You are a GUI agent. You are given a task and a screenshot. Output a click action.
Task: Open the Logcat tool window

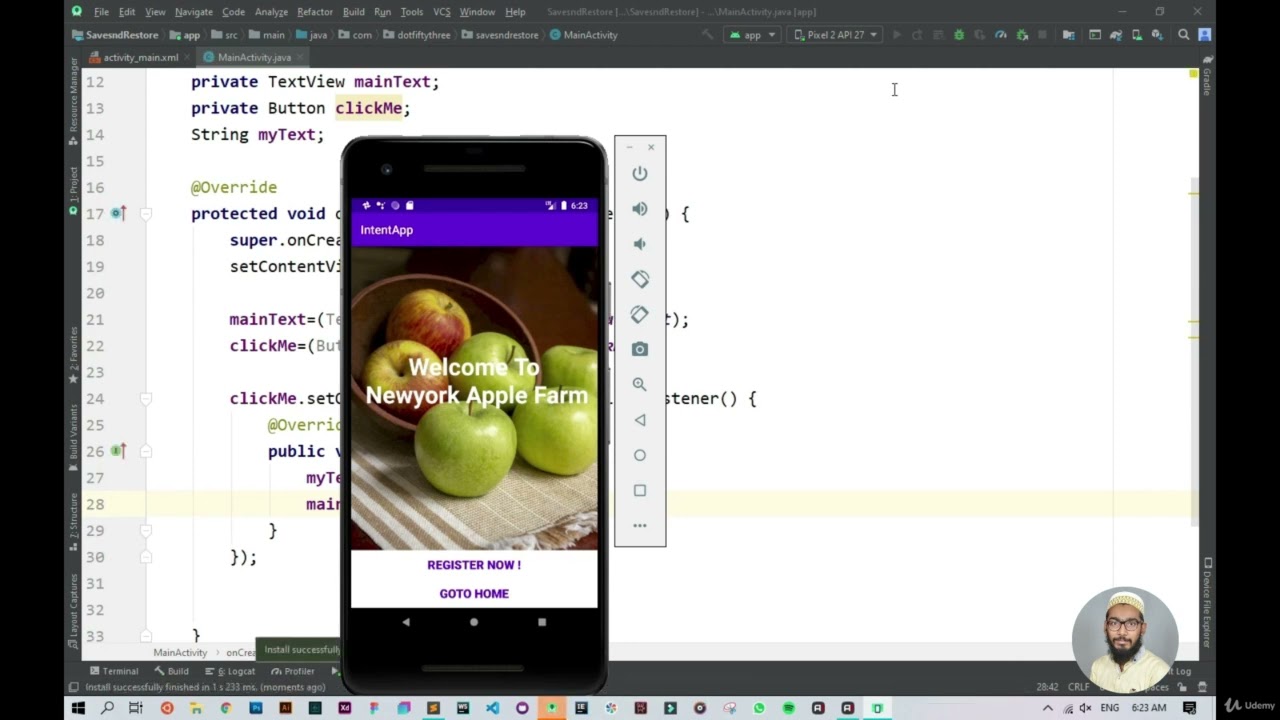click(229, 671)
